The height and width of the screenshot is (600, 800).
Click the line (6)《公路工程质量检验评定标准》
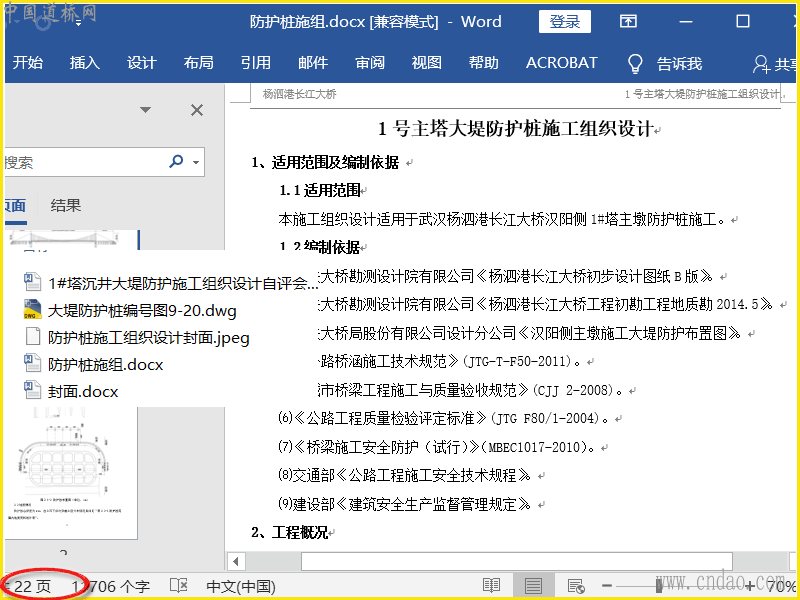click(x=443, y=418)
